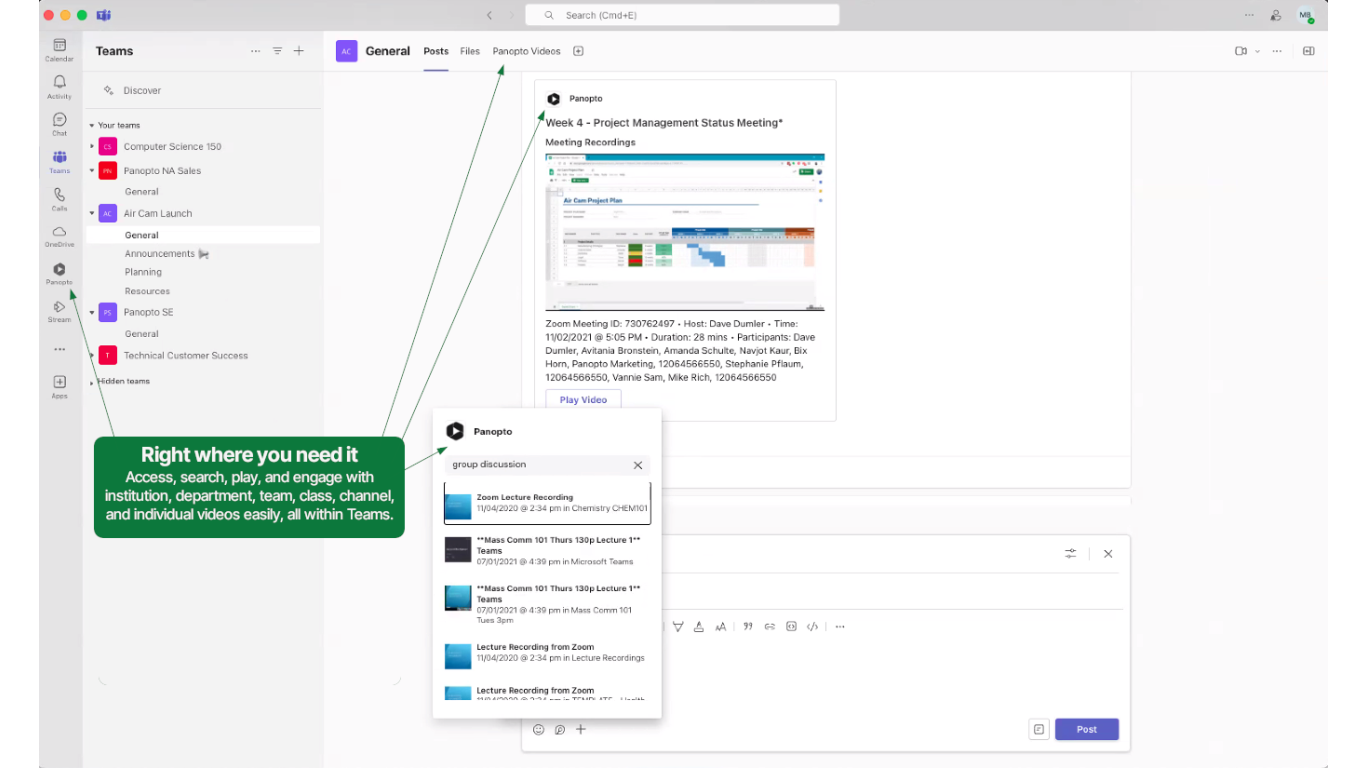The height and width of the screenshot is (768, 1366).
Task: Collapse the Panopto NA Sales team
Action: coord(92,171)
